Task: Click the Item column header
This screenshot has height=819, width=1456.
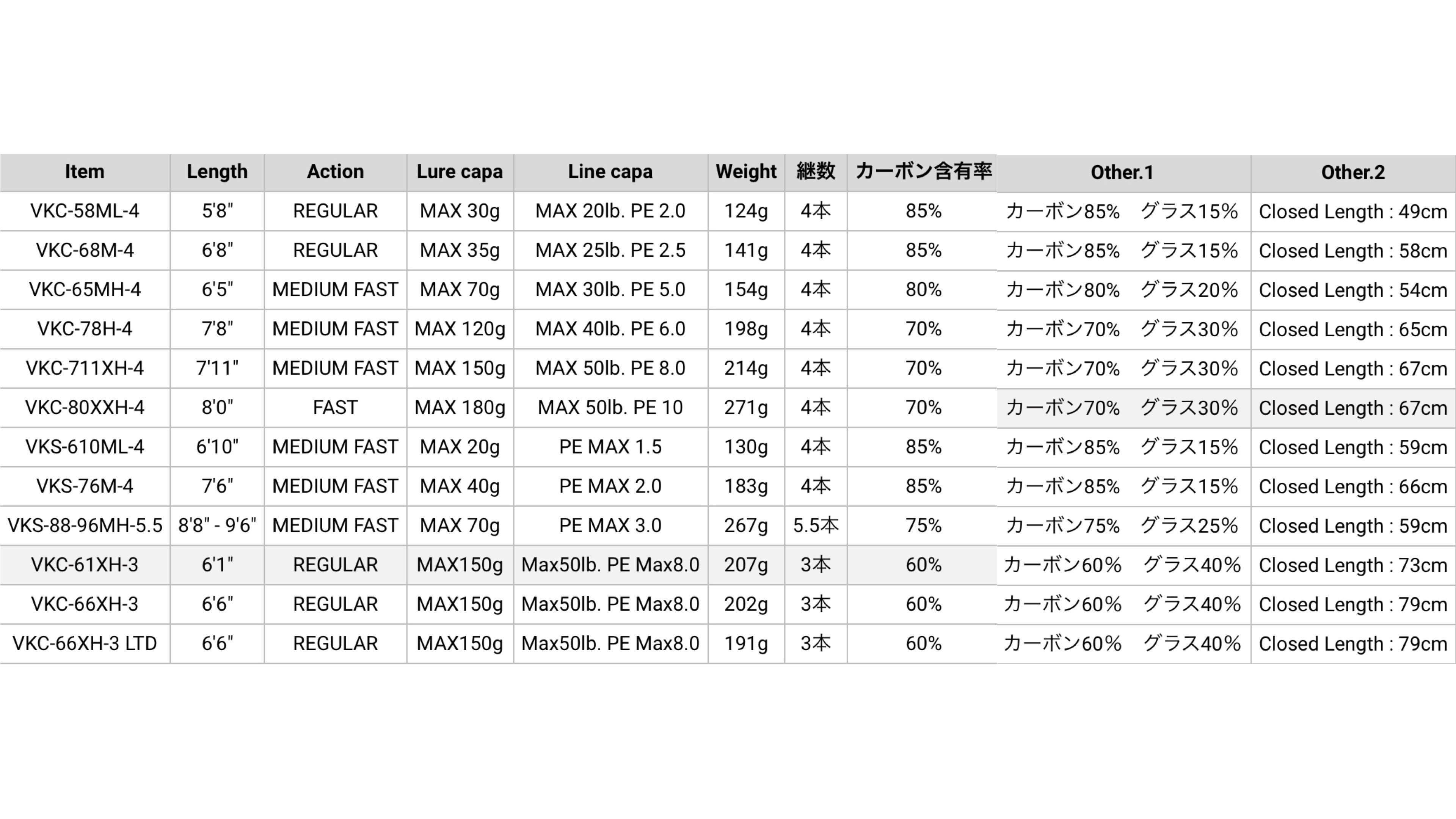Action: (x=85, y=172)
